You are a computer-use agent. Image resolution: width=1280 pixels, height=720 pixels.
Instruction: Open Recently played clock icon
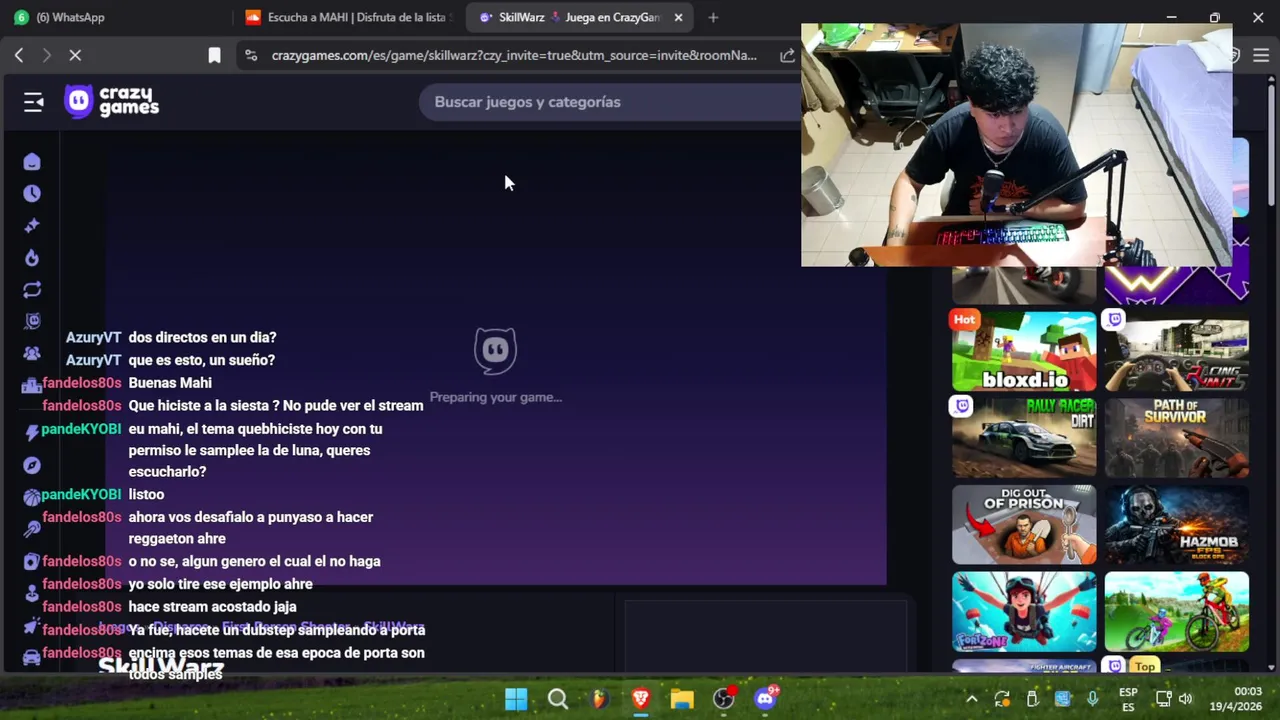tap(32, 194)
